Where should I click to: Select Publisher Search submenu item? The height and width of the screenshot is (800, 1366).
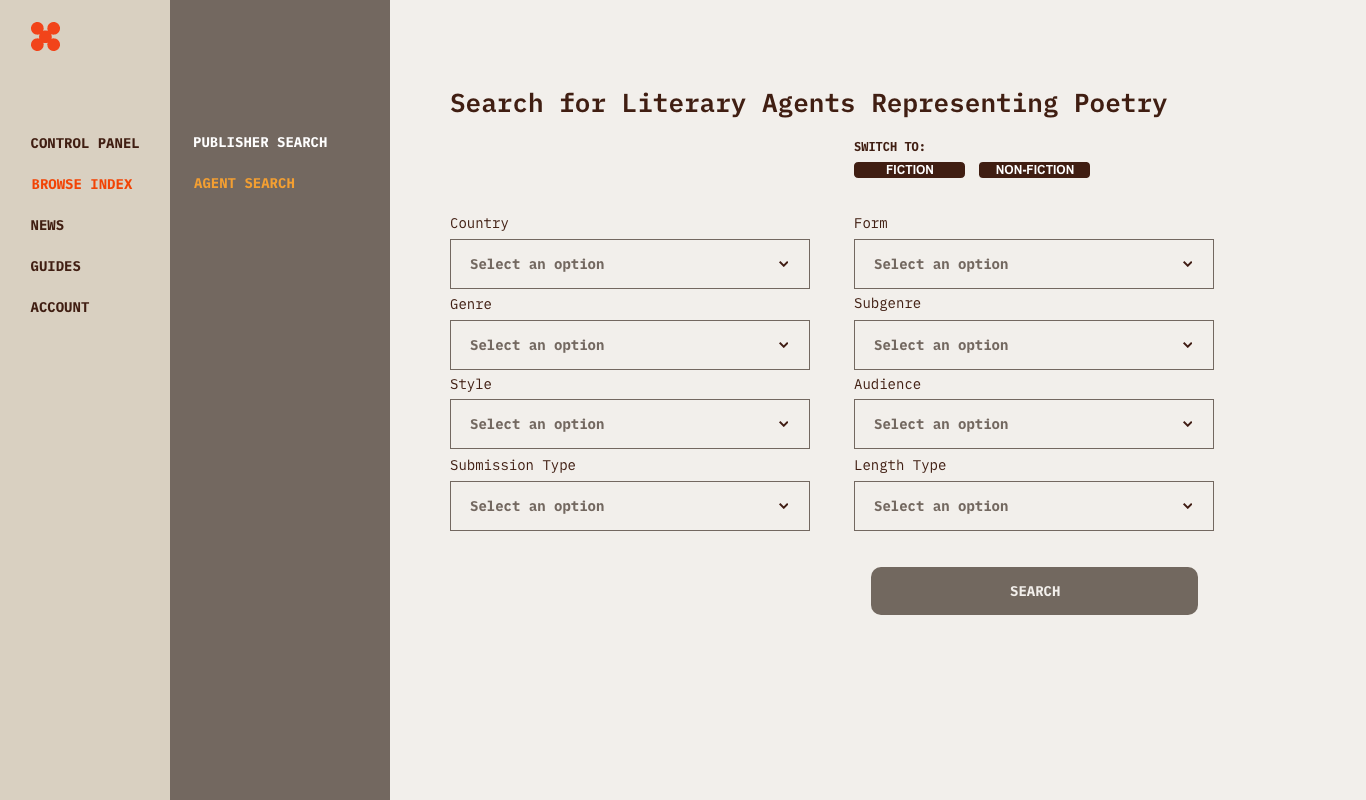point(260,142)
